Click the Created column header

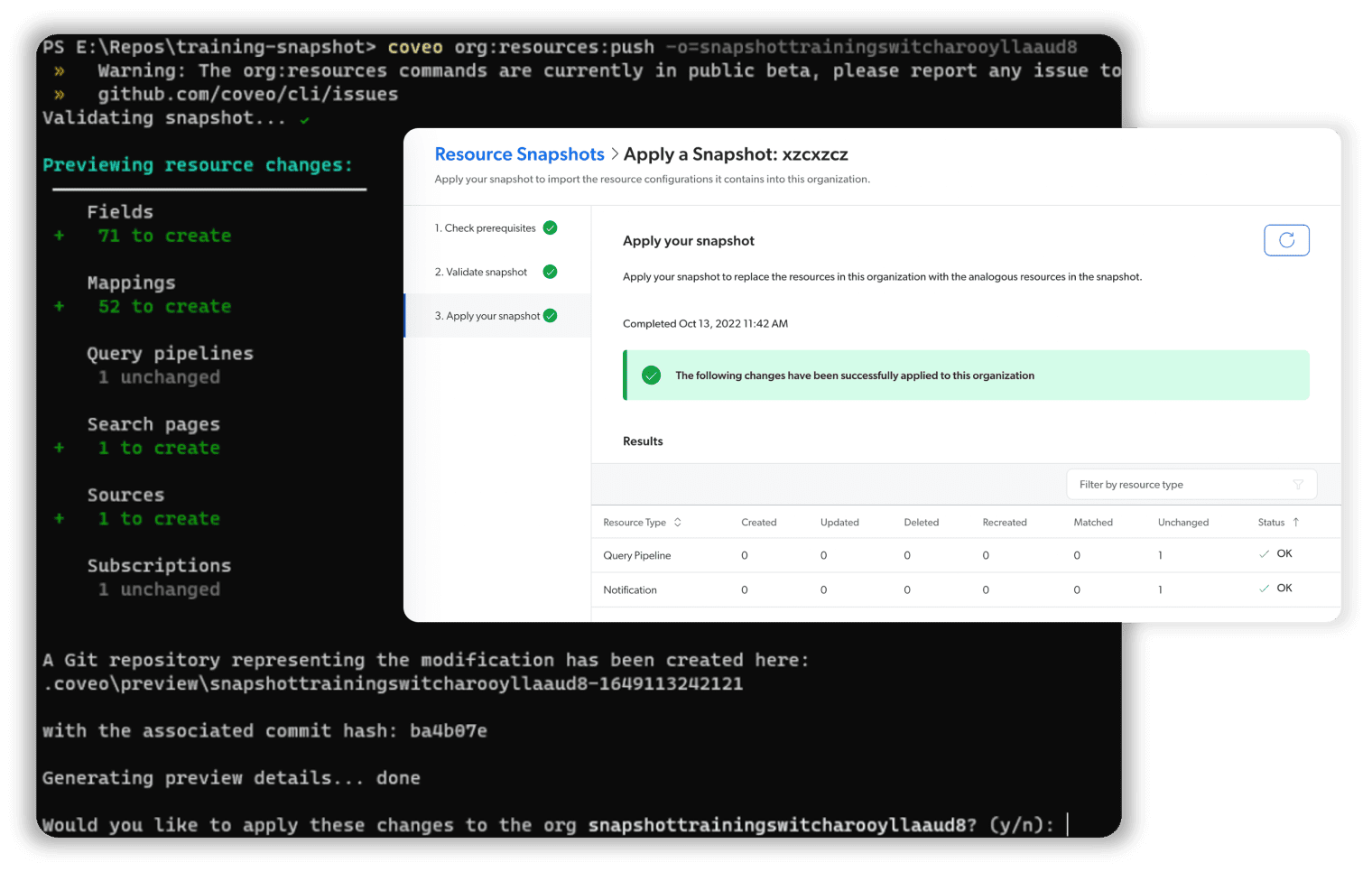coord(758,523)
